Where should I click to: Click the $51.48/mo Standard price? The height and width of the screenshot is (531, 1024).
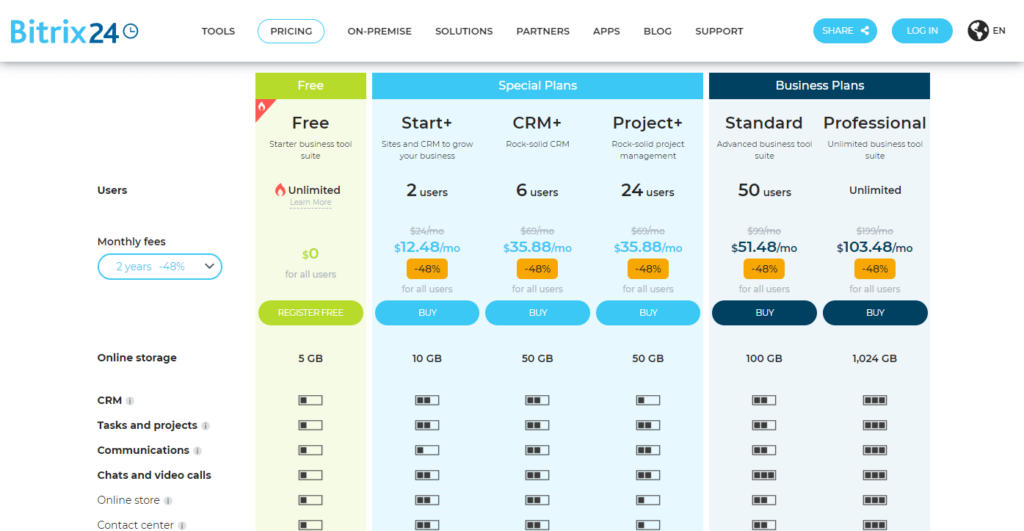click(x=764, y=248)
